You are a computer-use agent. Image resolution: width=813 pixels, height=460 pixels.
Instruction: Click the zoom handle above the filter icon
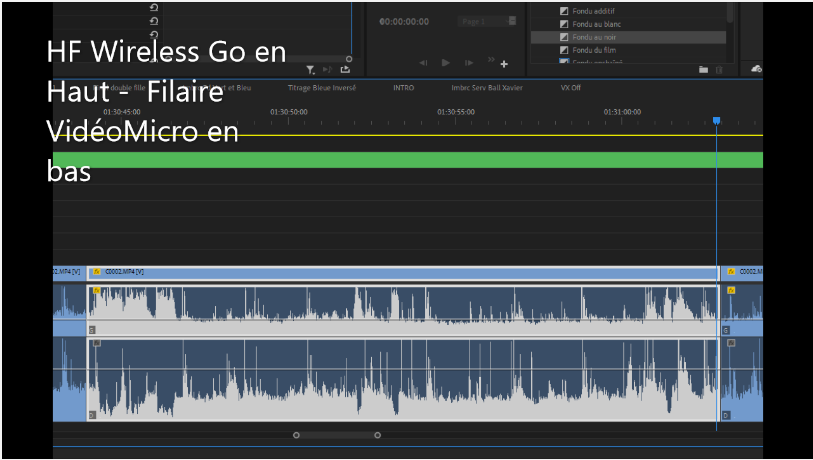click(349, 59)
